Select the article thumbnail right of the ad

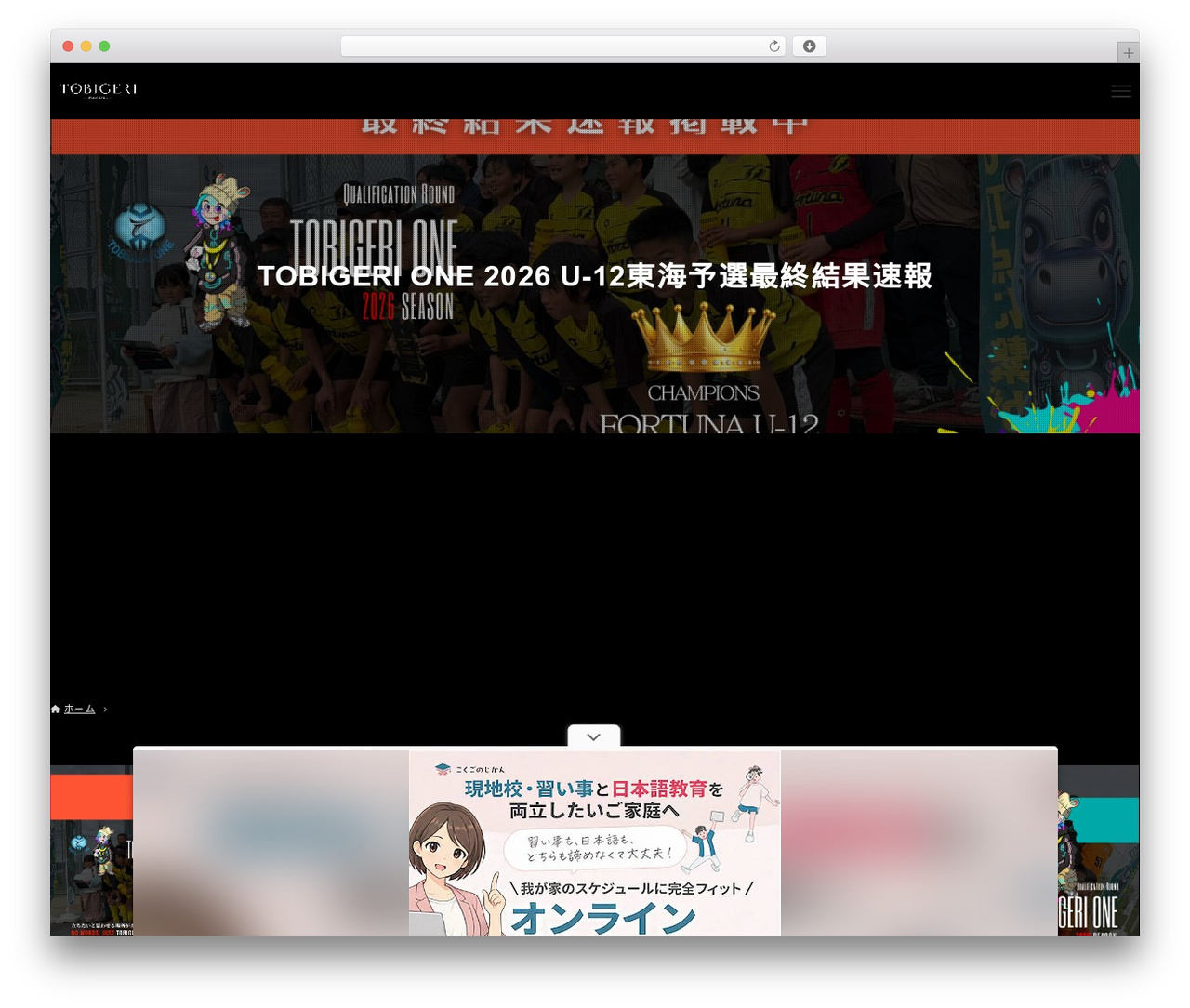coord(1099,851)
